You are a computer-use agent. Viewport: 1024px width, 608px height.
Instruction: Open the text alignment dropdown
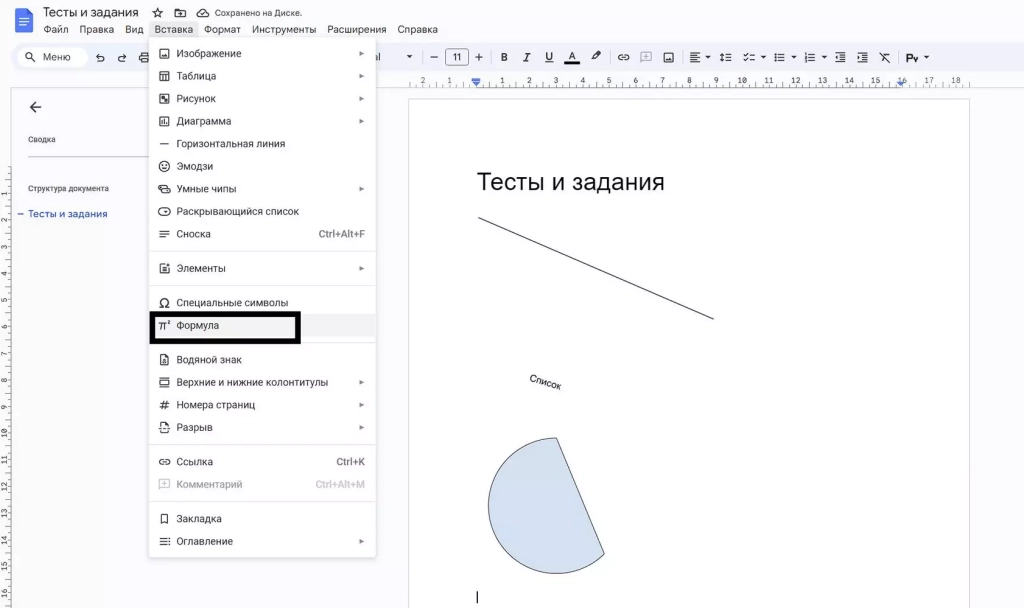coord(706,57)
